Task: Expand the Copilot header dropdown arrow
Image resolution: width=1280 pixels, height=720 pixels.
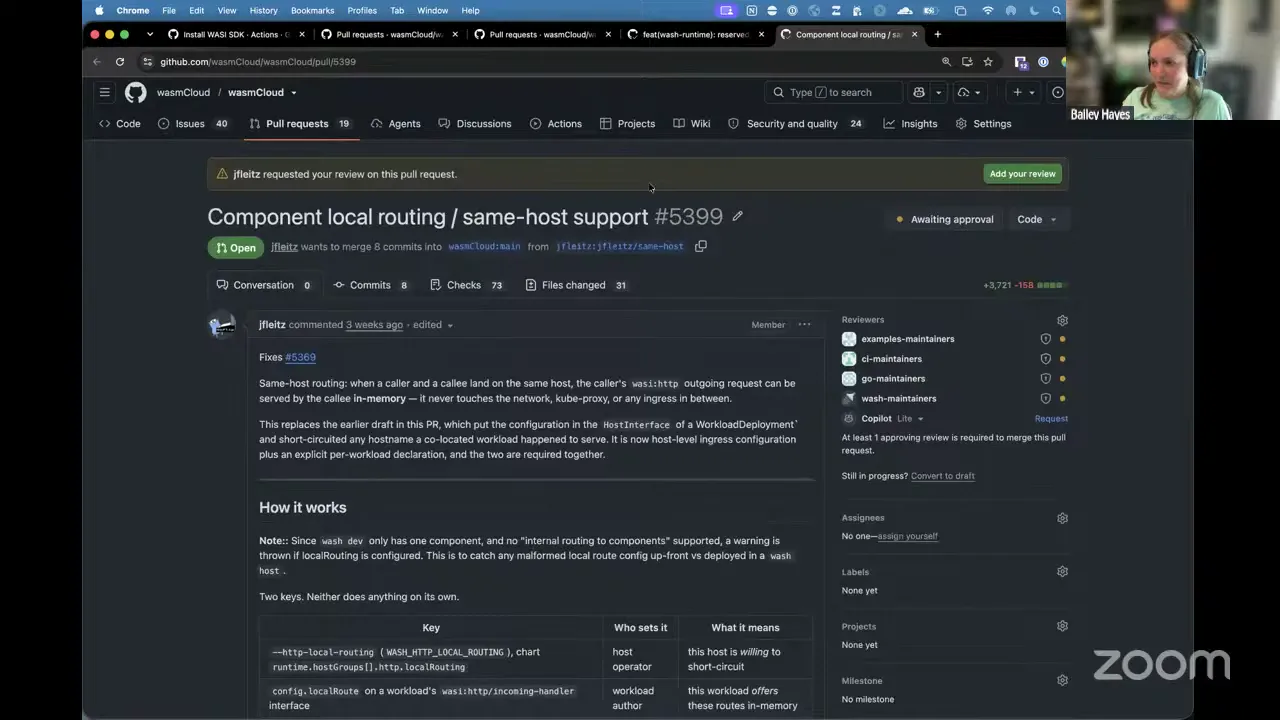Action: point(938,93)
